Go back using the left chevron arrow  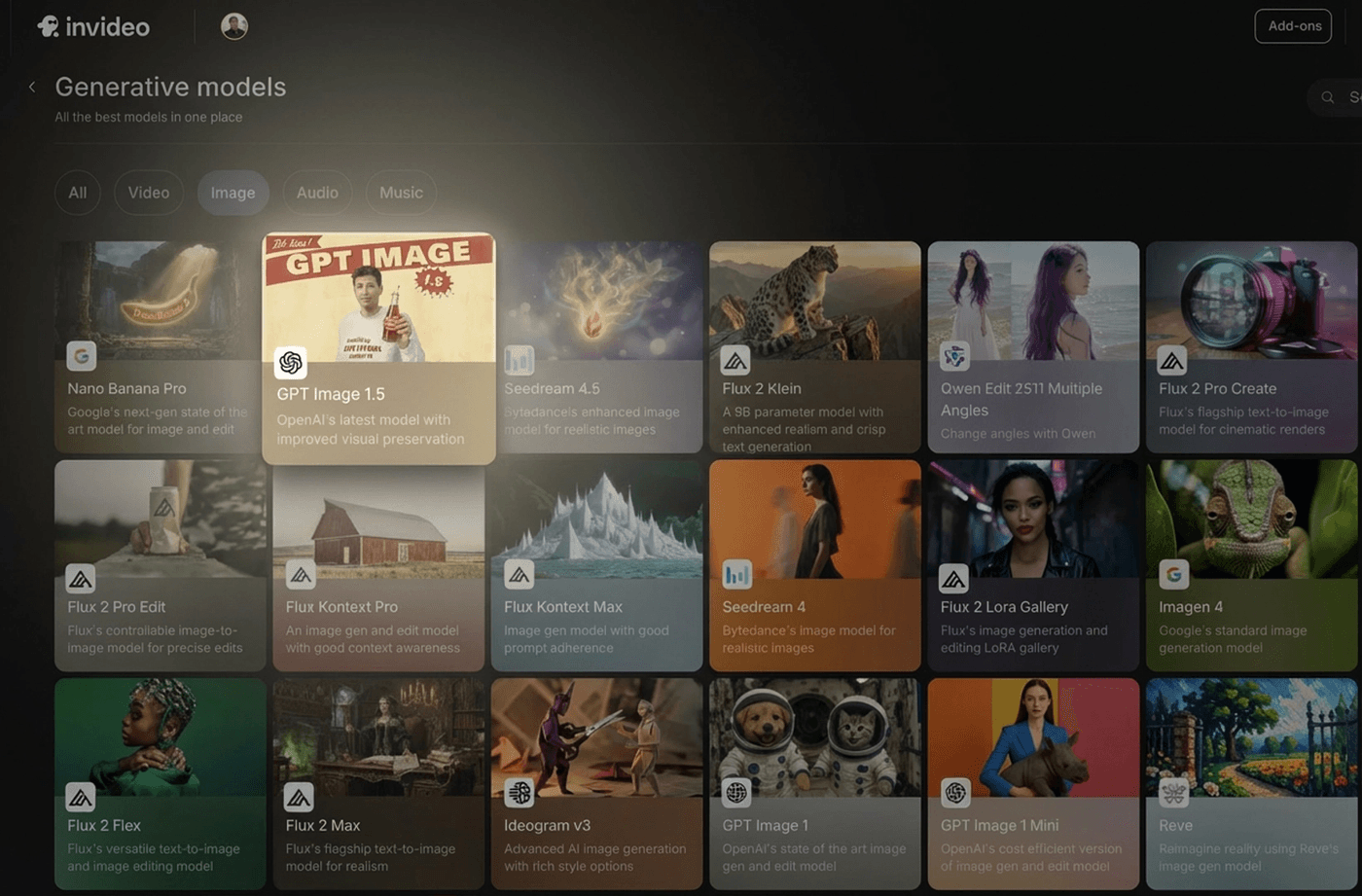[32, 87]
